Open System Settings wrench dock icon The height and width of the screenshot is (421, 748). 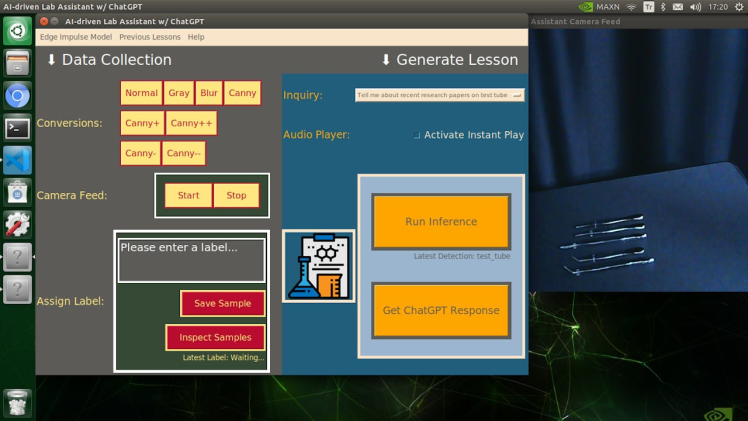(17, 225)
